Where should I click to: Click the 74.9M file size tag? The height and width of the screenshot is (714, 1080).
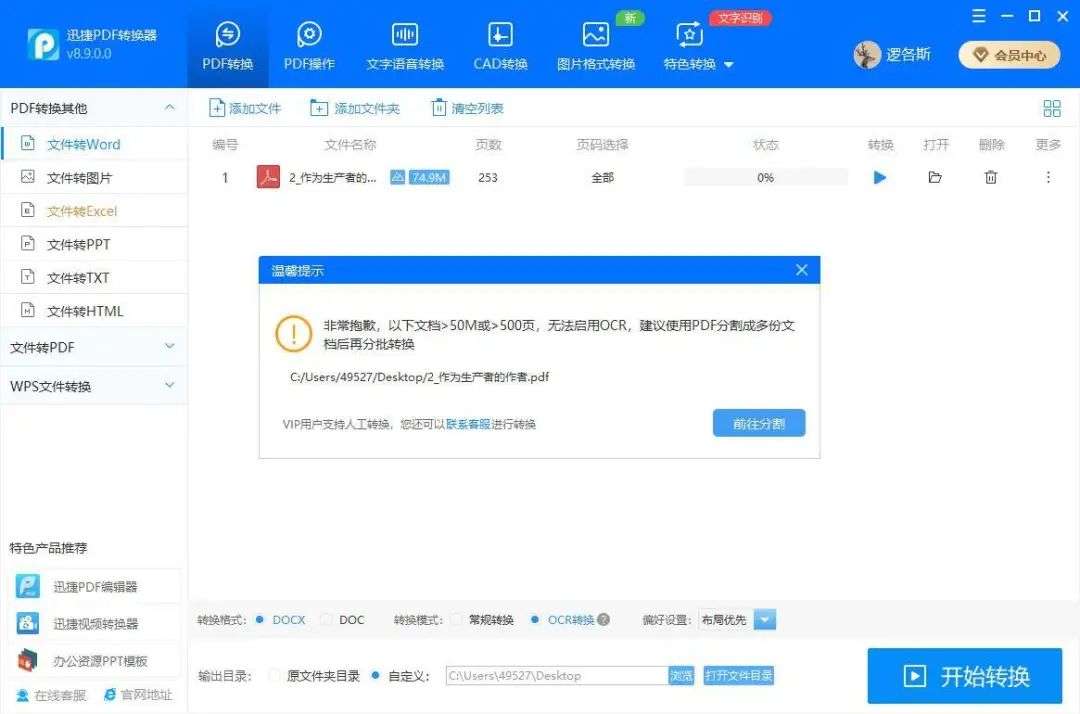coord(429,178)
